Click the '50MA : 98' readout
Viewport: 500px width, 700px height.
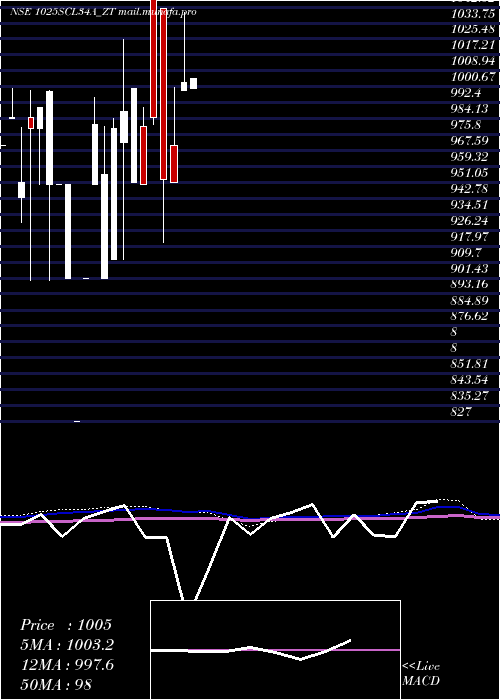point(56,684)
